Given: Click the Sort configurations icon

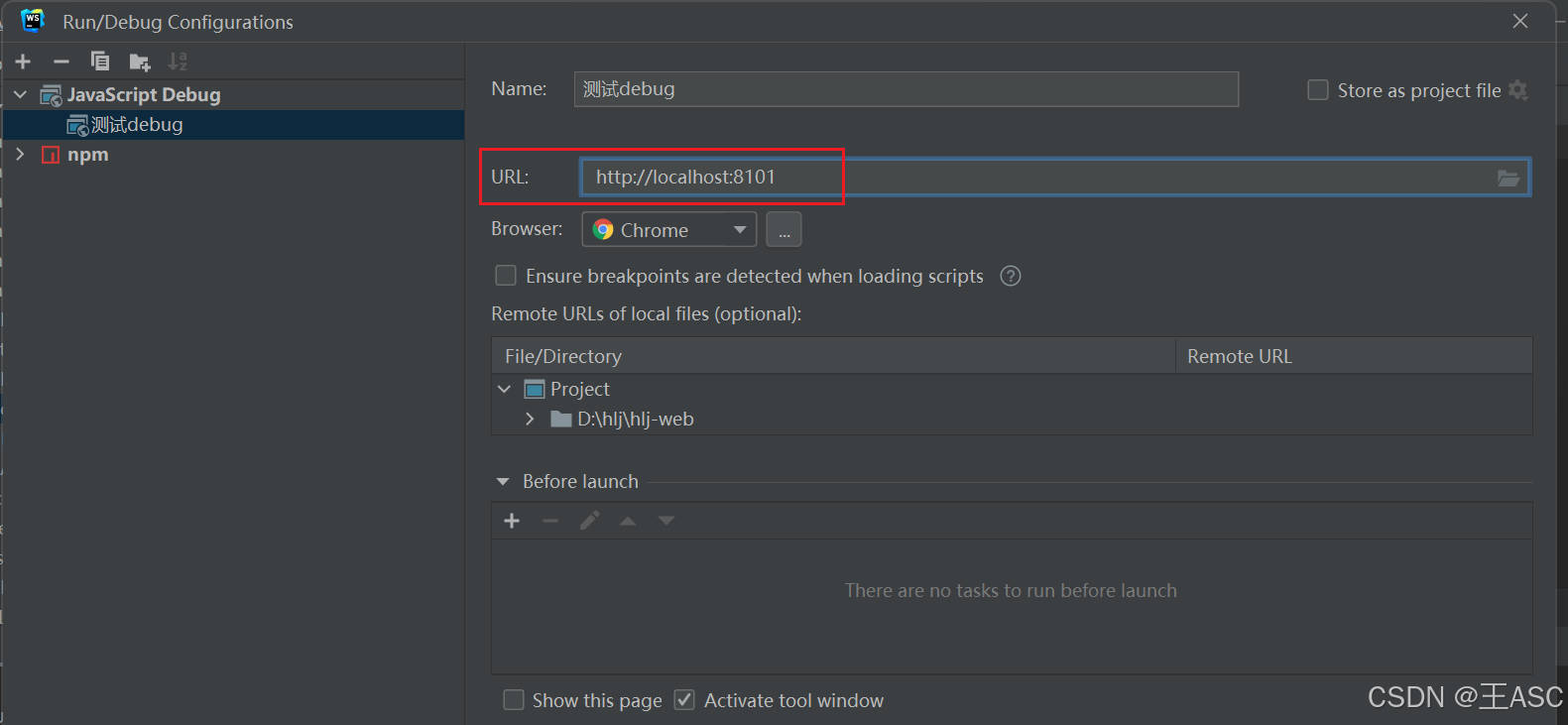Looking at the screenshot, I should 178,61.
